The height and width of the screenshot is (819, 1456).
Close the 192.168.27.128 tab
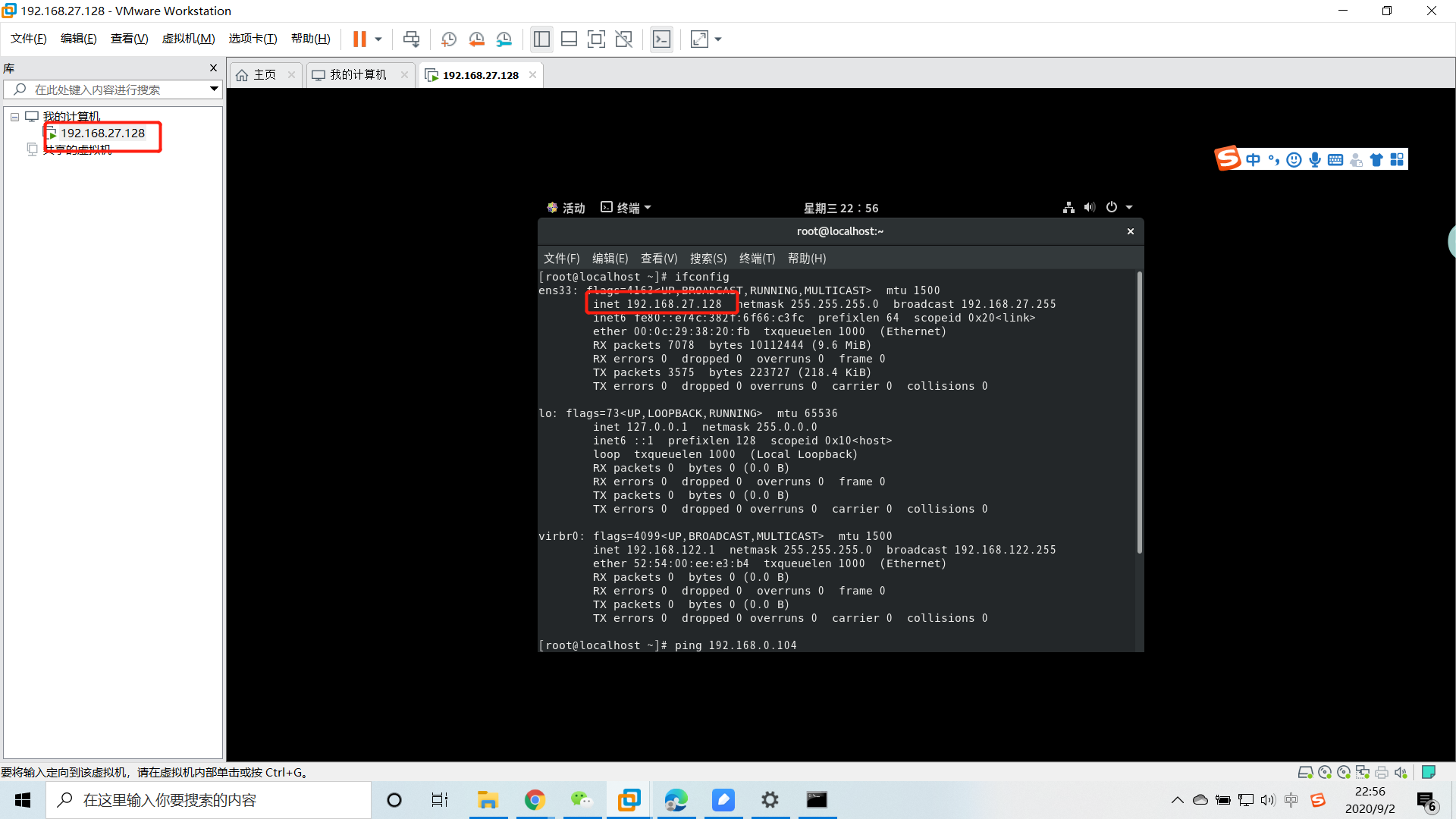tap(533, 74)
